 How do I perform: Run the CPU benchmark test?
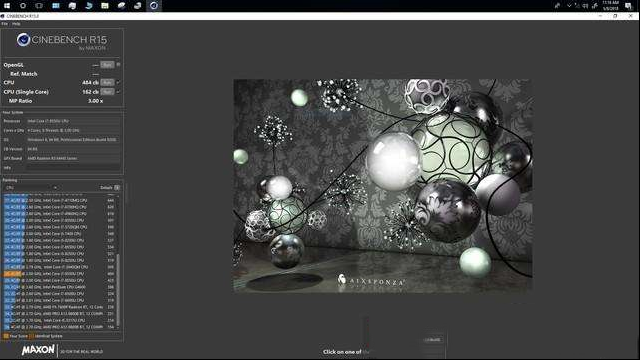pos(107,82)
